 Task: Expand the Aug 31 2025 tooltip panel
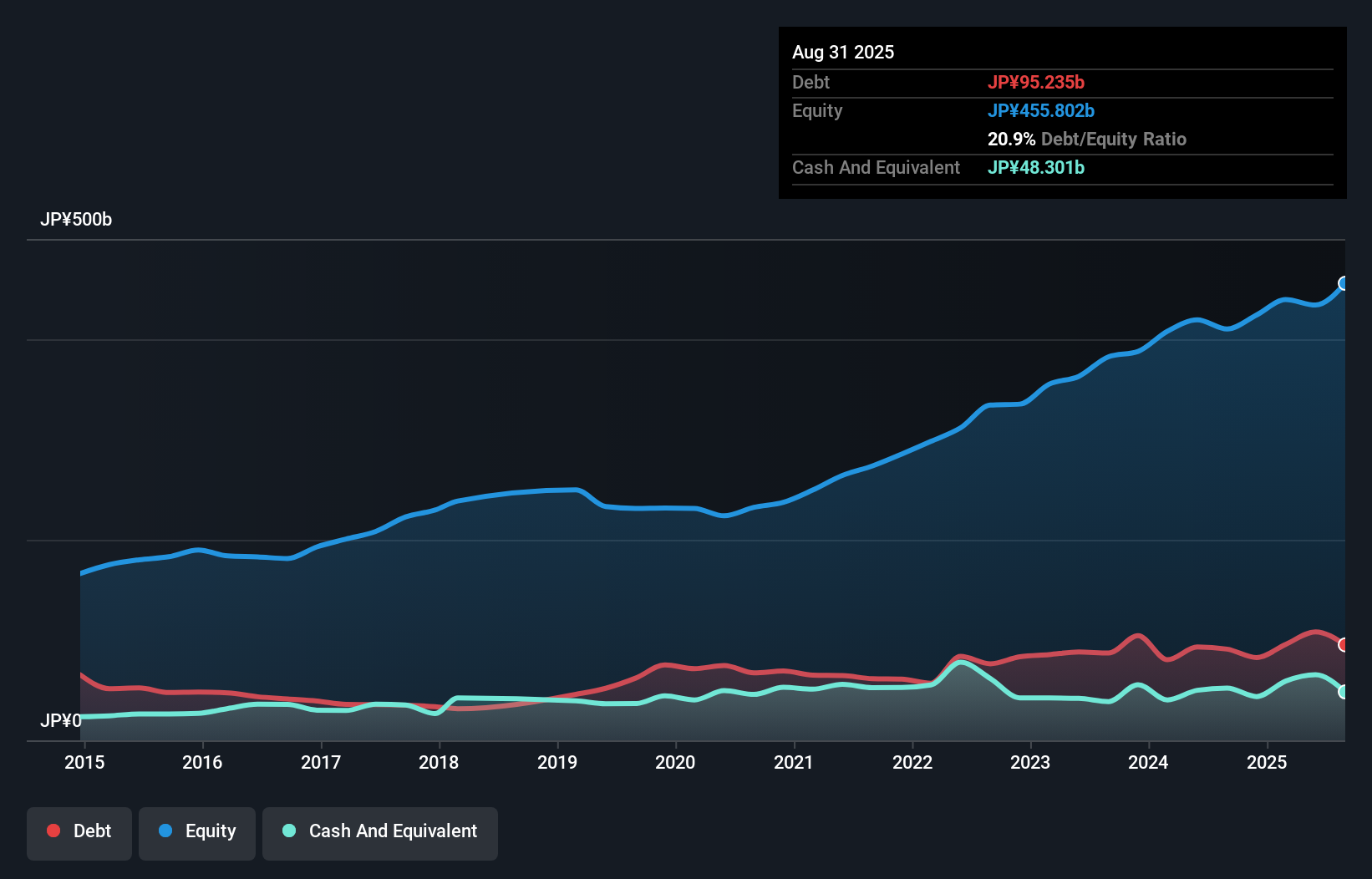(x=843, y=52)
